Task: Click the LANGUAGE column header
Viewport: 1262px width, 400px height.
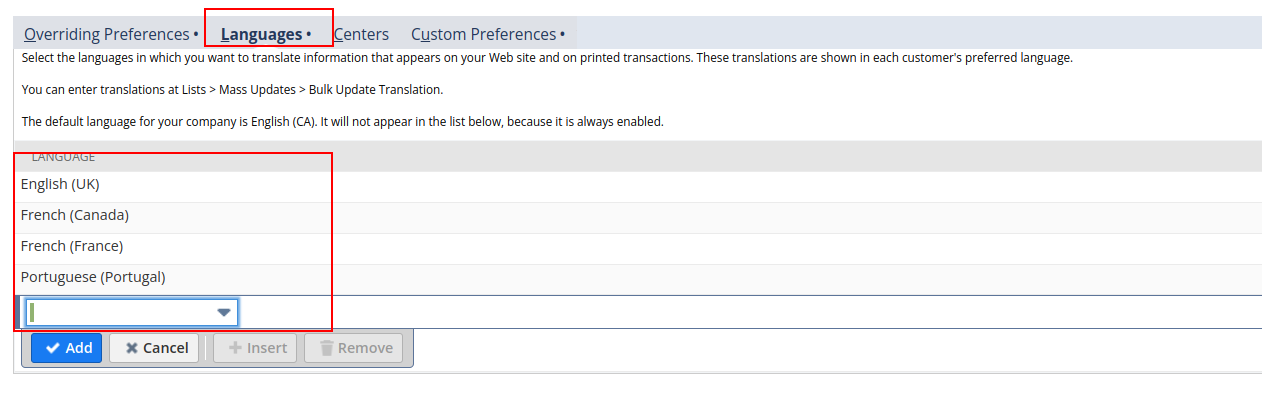Action: pos(63,157)
